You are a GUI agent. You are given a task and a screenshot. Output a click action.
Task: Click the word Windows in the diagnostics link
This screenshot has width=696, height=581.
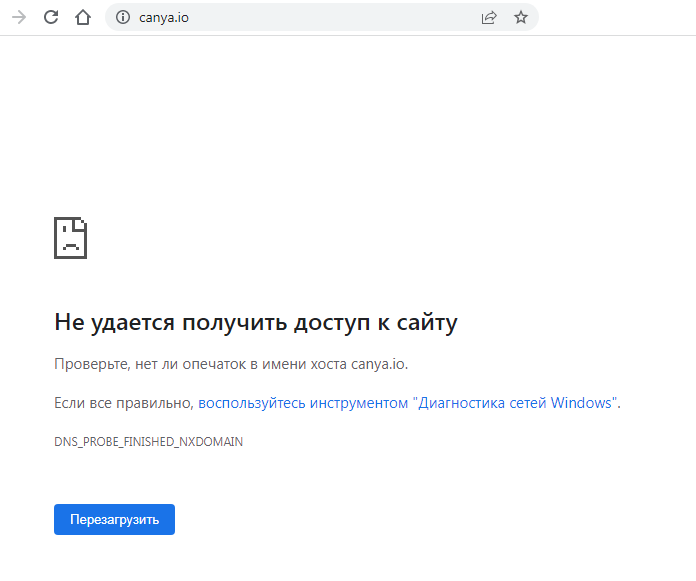(x=582, y=403)
